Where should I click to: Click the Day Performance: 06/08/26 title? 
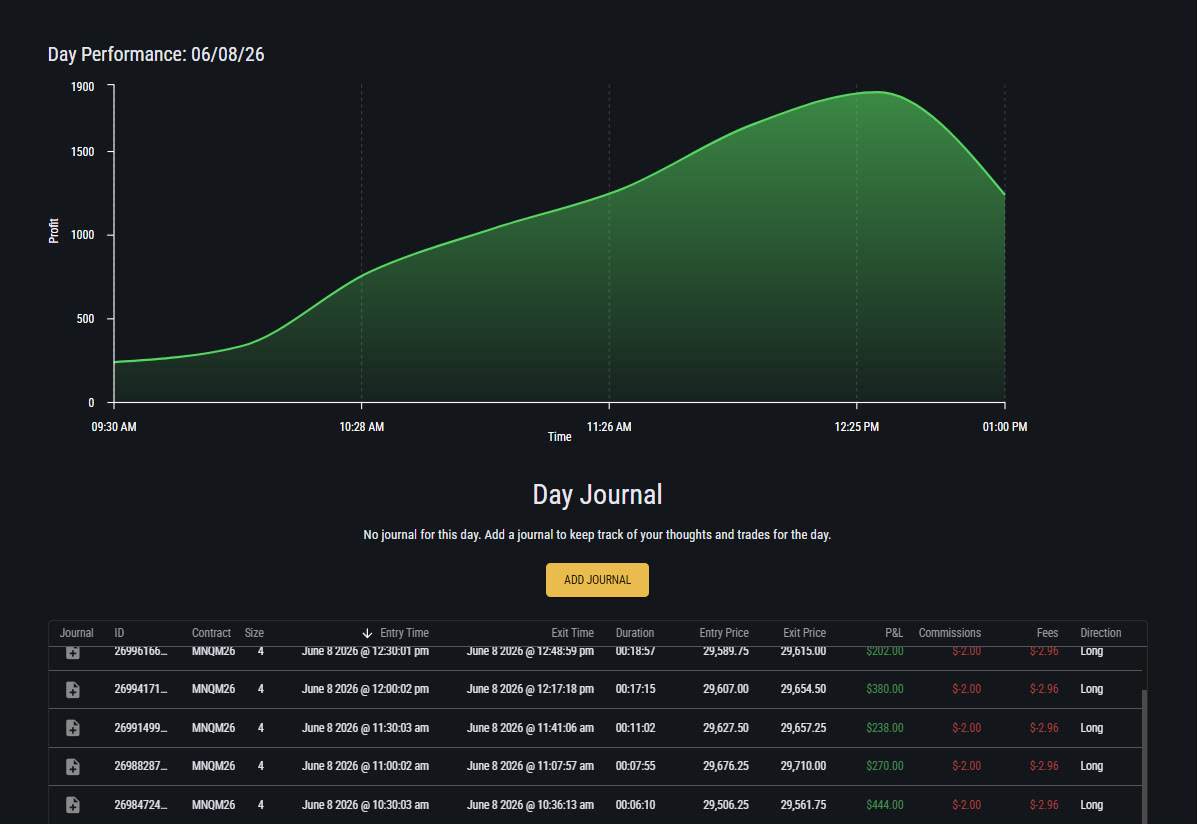pos(156,54)
